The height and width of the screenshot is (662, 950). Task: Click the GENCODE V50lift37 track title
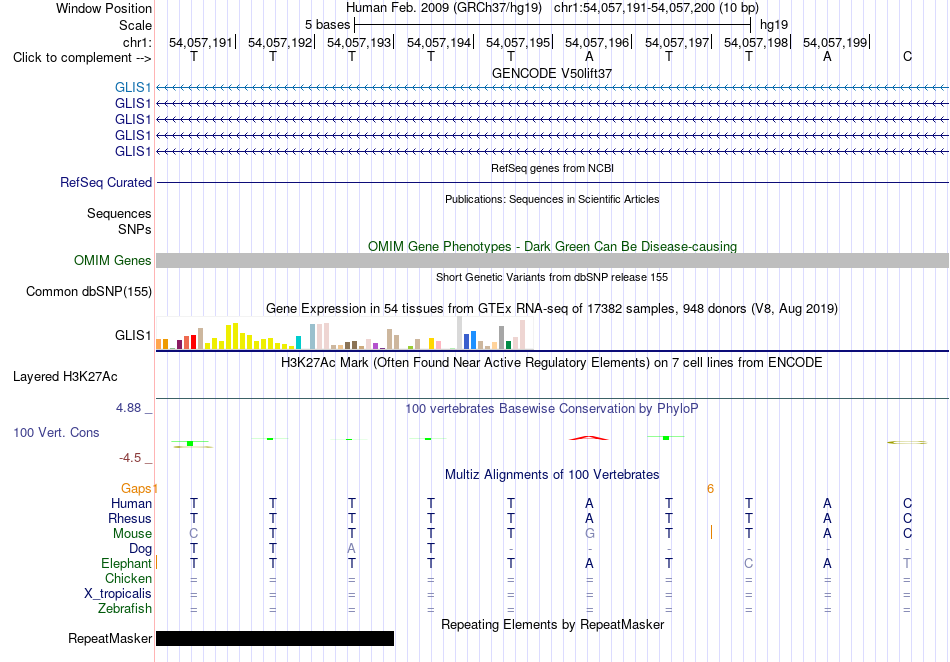click(x=552, y=73)
